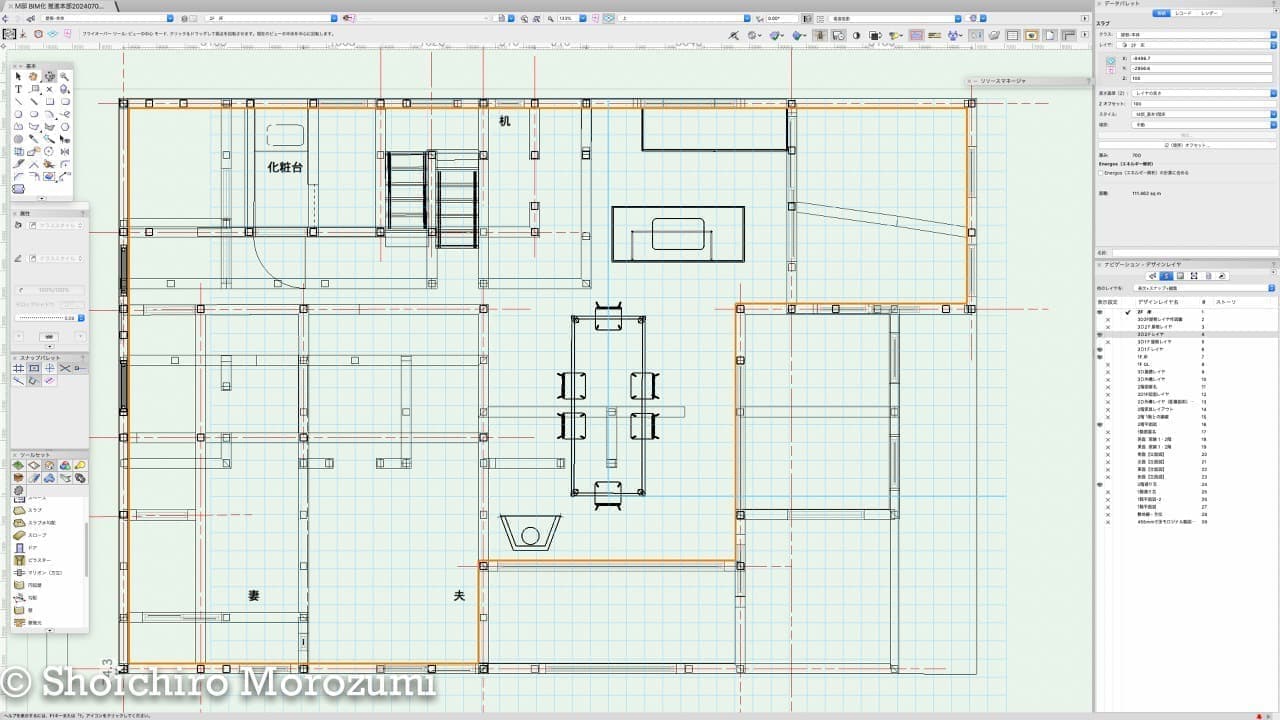Choose the Door tool in the Tool Sets list
1280x720 pixels.
(32, 548)
